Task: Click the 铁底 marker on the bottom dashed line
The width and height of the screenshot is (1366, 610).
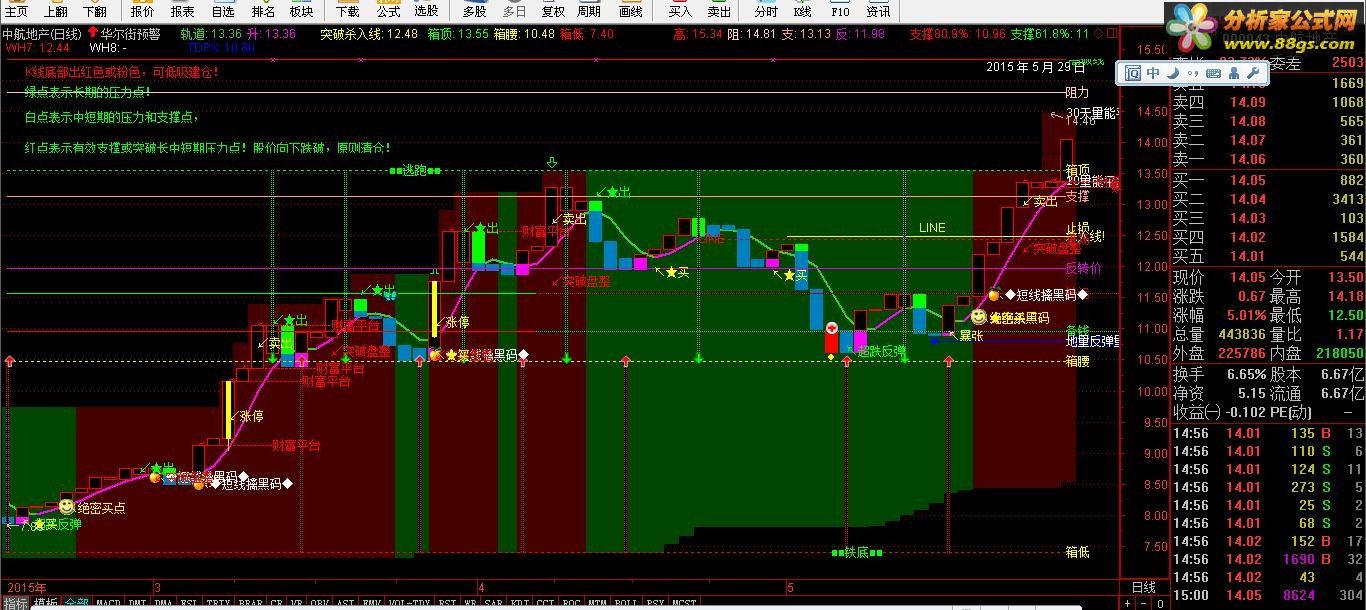Action: pyautogui.click(x=857, y=552)
